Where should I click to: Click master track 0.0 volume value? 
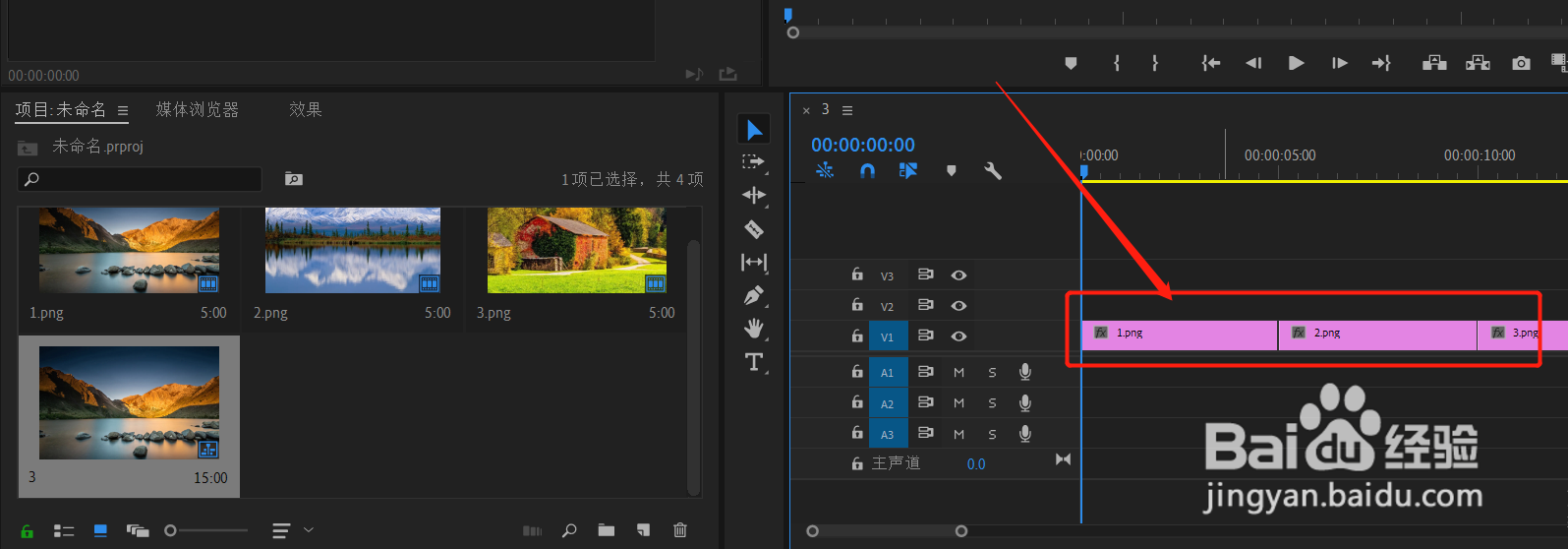pos(976,464)
